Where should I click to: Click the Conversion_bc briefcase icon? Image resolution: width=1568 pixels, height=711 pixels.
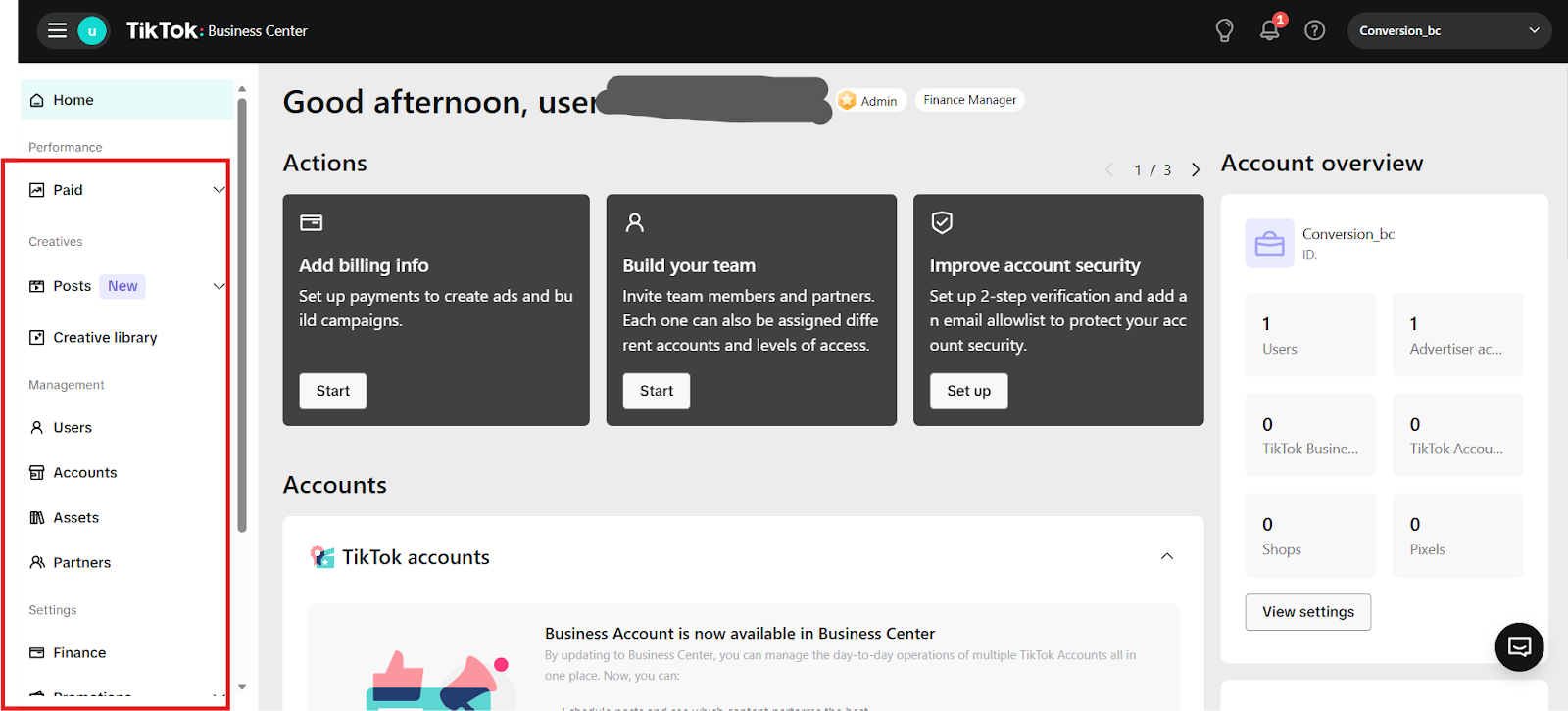click(1269, 243)
